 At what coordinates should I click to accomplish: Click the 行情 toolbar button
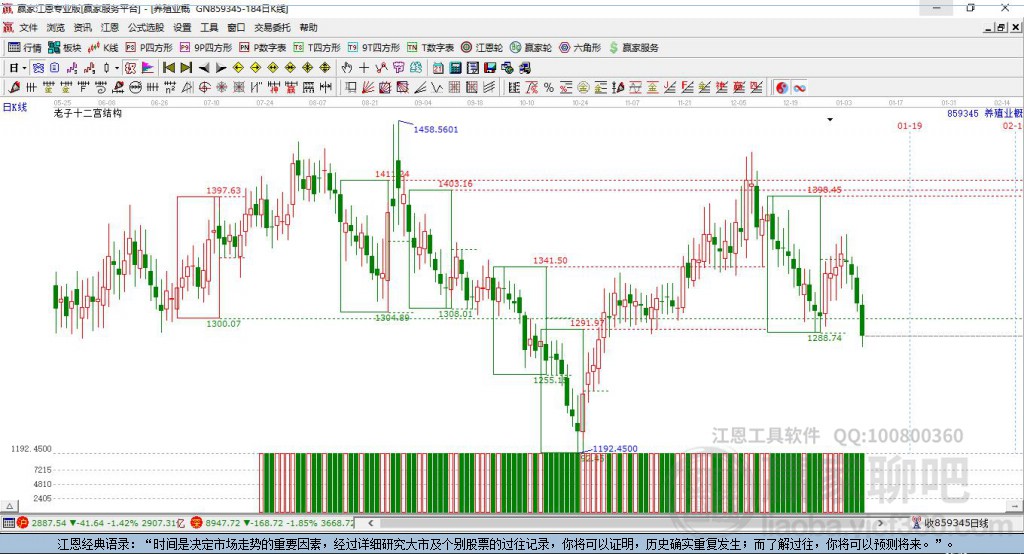[x=25, y=48]
